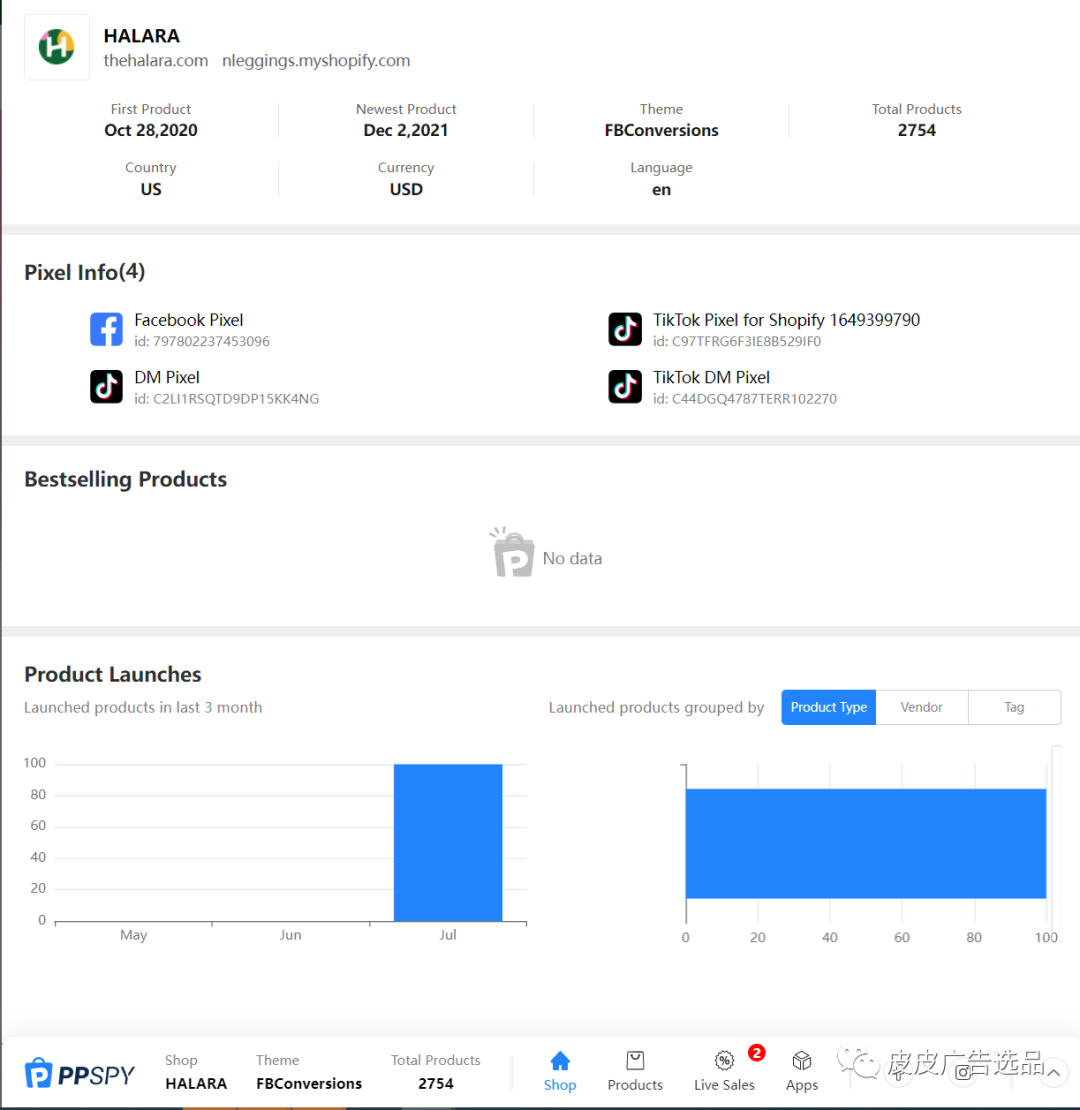
Task: Click the horizontal product type bar
Action: (866, 843)
